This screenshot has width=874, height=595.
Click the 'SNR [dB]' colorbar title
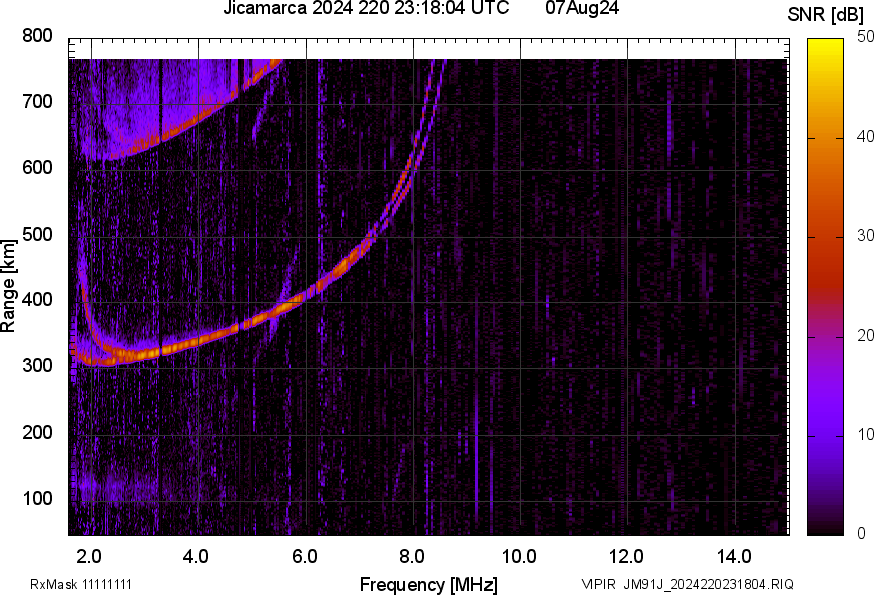click(825, 15)
